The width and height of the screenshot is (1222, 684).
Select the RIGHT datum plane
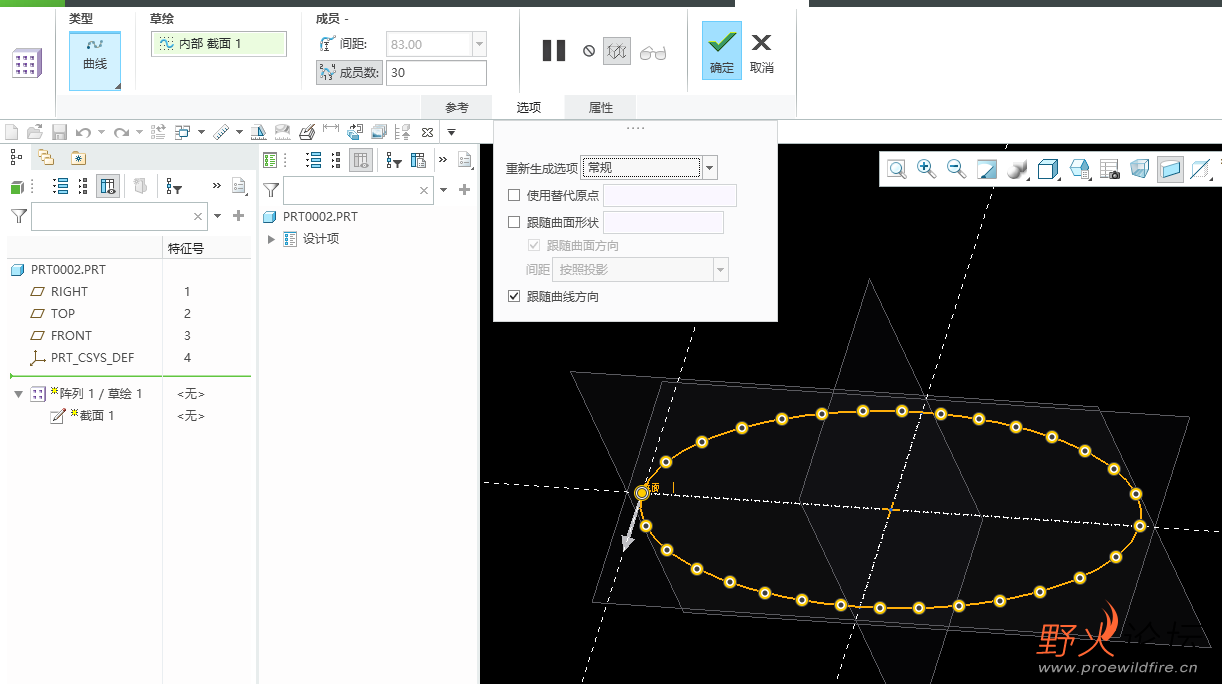69,291
